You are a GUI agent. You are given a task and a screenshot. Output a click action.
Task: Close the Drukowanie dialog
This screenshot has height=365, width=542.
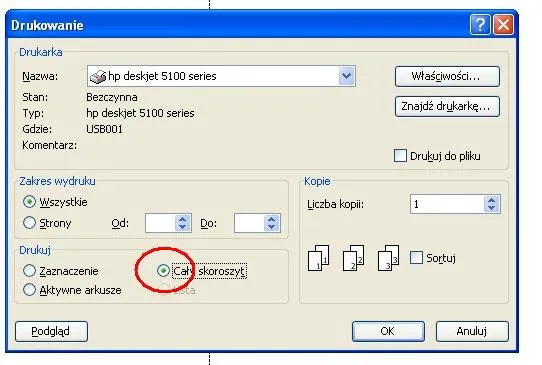coord(503,25)
